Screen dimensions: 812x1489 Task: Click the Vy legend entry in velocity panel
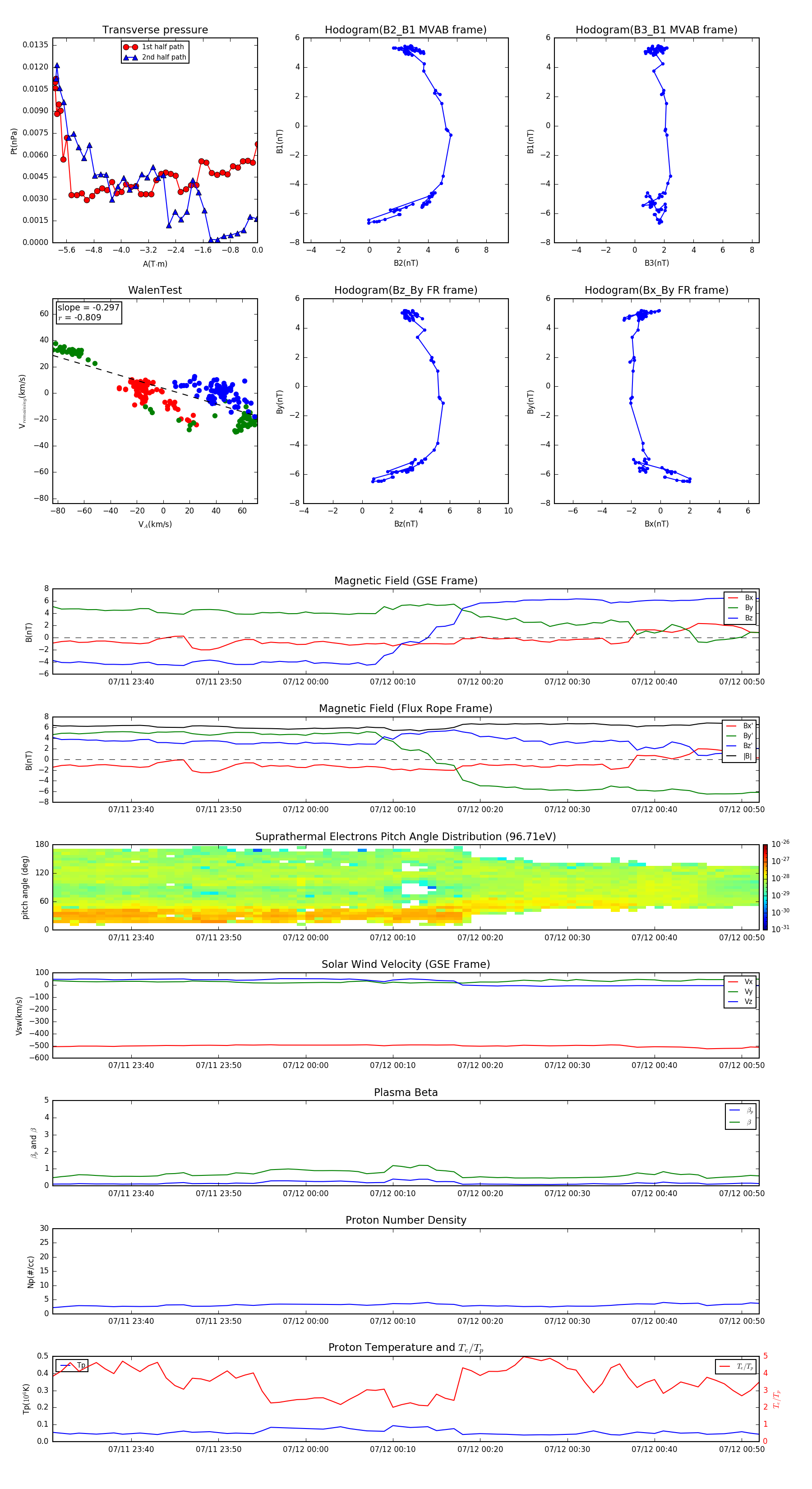(x=740, y=991)
